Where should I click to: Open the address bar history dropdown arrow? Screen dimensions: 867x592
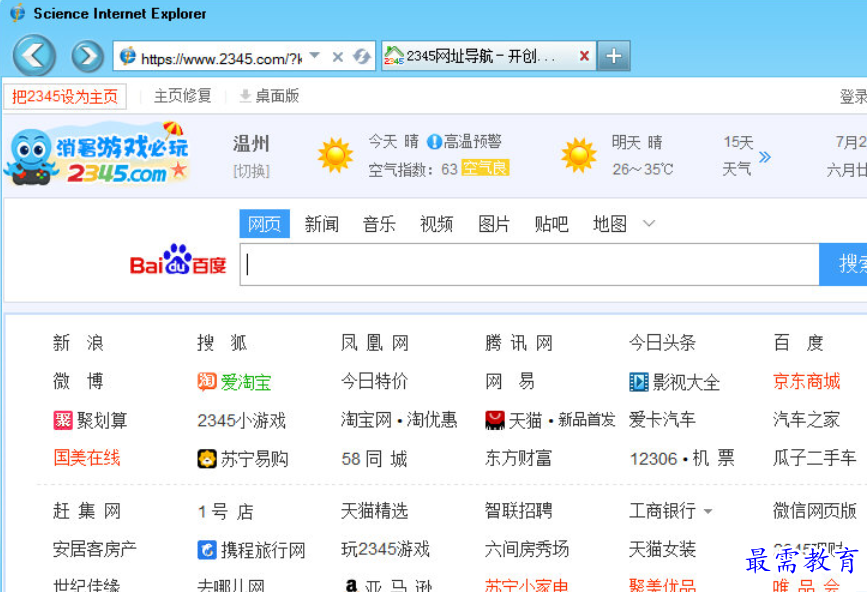pyautogui.click(x=315, y=55)
